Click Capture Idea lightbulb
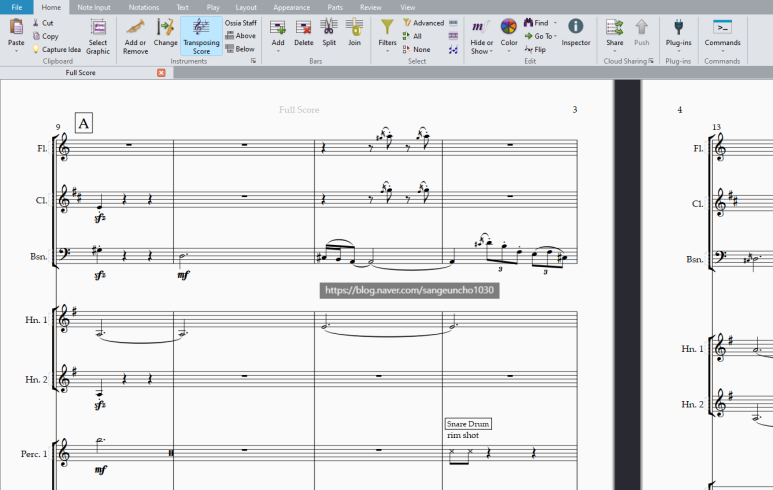 [x=56, y=49]
